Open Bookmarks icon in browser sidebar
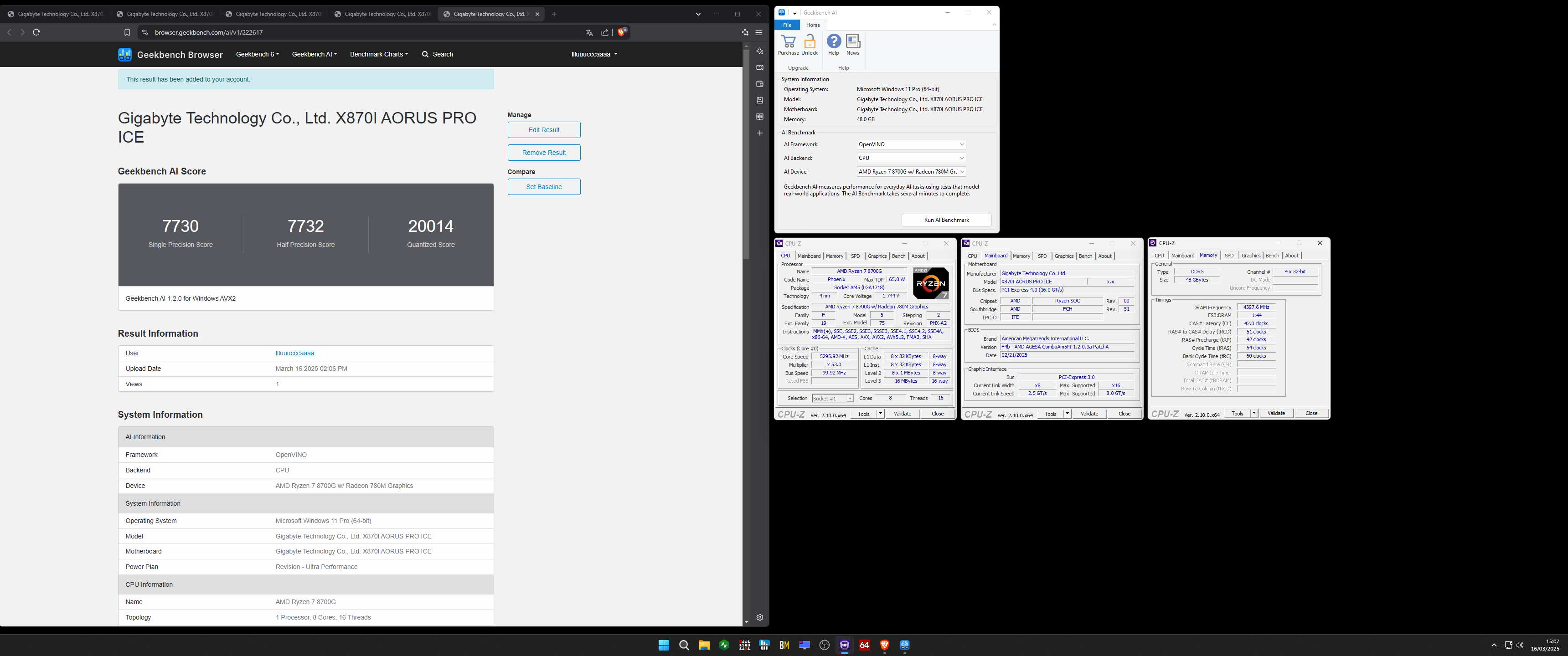The width and height of the screenshot is (1568, 656). [x=760, y=100]
